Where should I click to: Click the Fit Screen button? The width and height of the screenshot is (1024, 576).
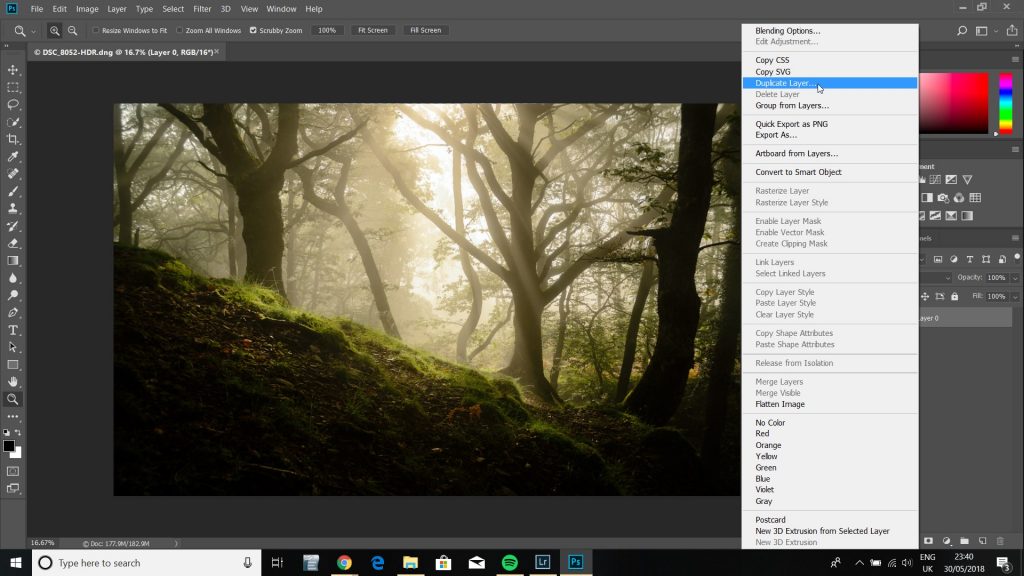(372, 30)
